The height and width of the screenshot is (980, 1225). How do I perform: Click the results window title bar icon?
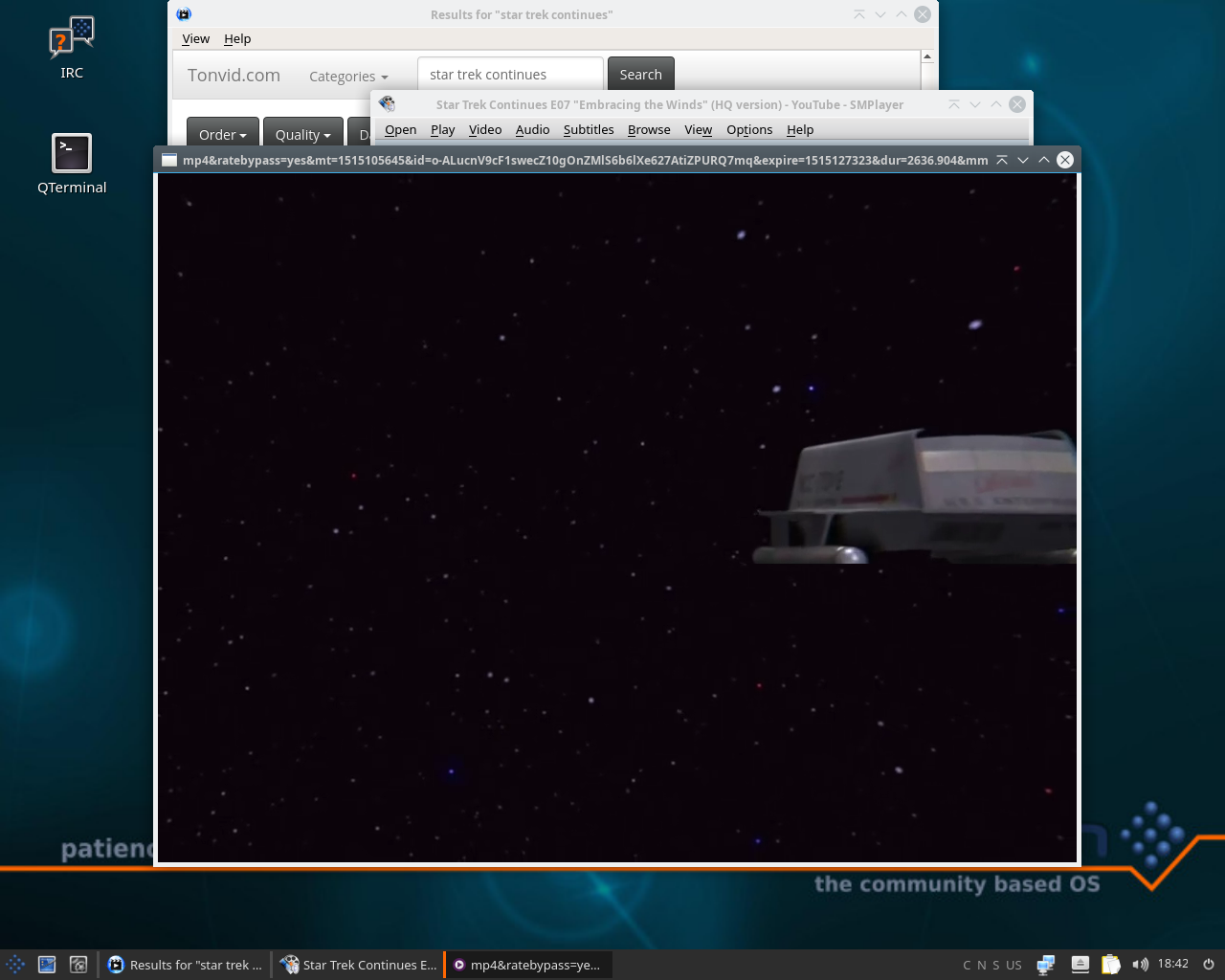point(184,14)
